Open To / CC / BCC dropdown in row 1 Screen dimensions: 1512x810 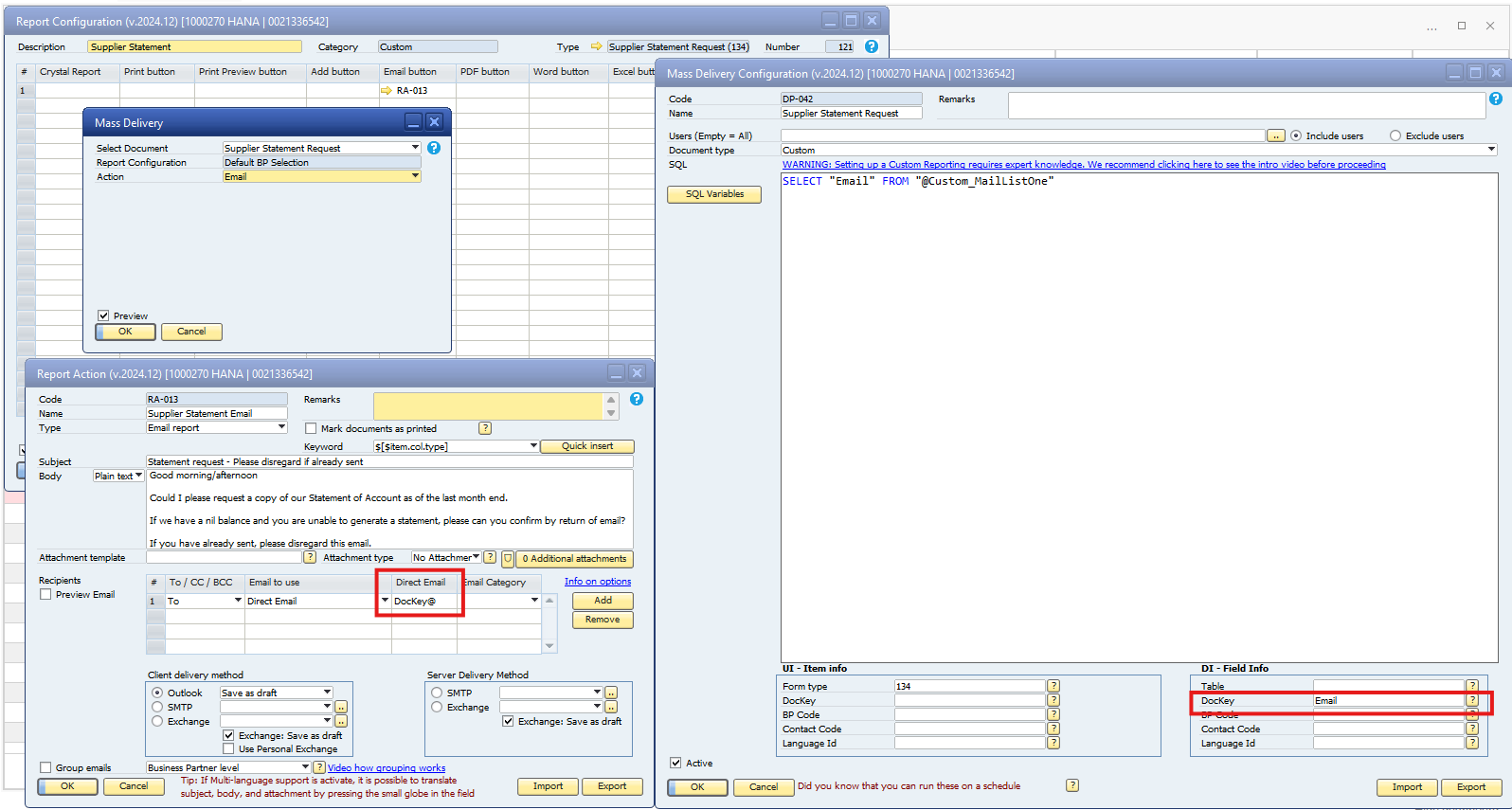point(238,601)
